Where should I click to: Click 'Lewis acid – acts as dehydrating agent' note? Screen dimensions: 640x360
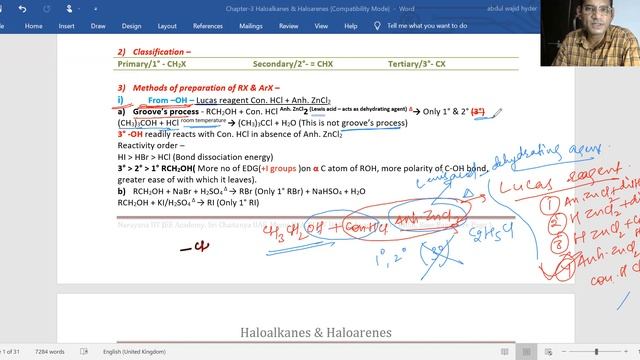coord(358,109)
